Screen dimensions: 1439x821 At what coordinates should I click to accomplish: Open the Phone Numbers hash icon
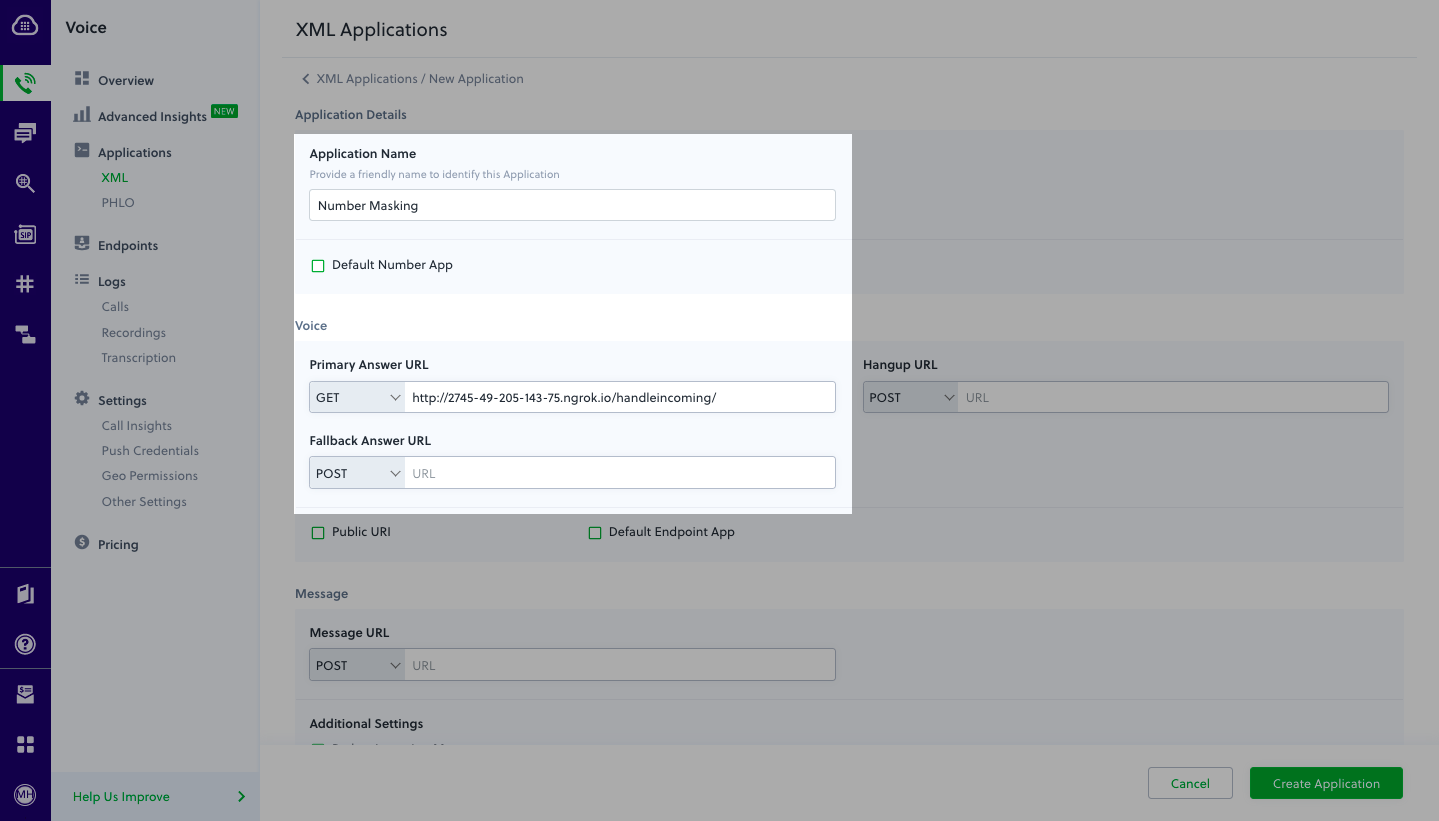24,283
